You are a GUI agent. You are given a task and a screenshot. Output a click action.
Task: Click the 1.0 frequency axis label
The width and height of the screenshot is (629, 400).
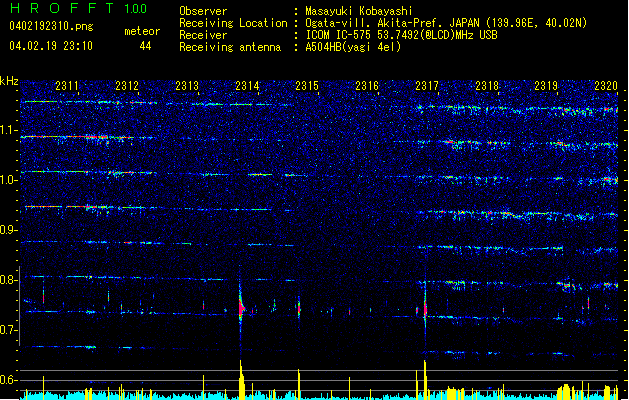[x=9, y=180]
